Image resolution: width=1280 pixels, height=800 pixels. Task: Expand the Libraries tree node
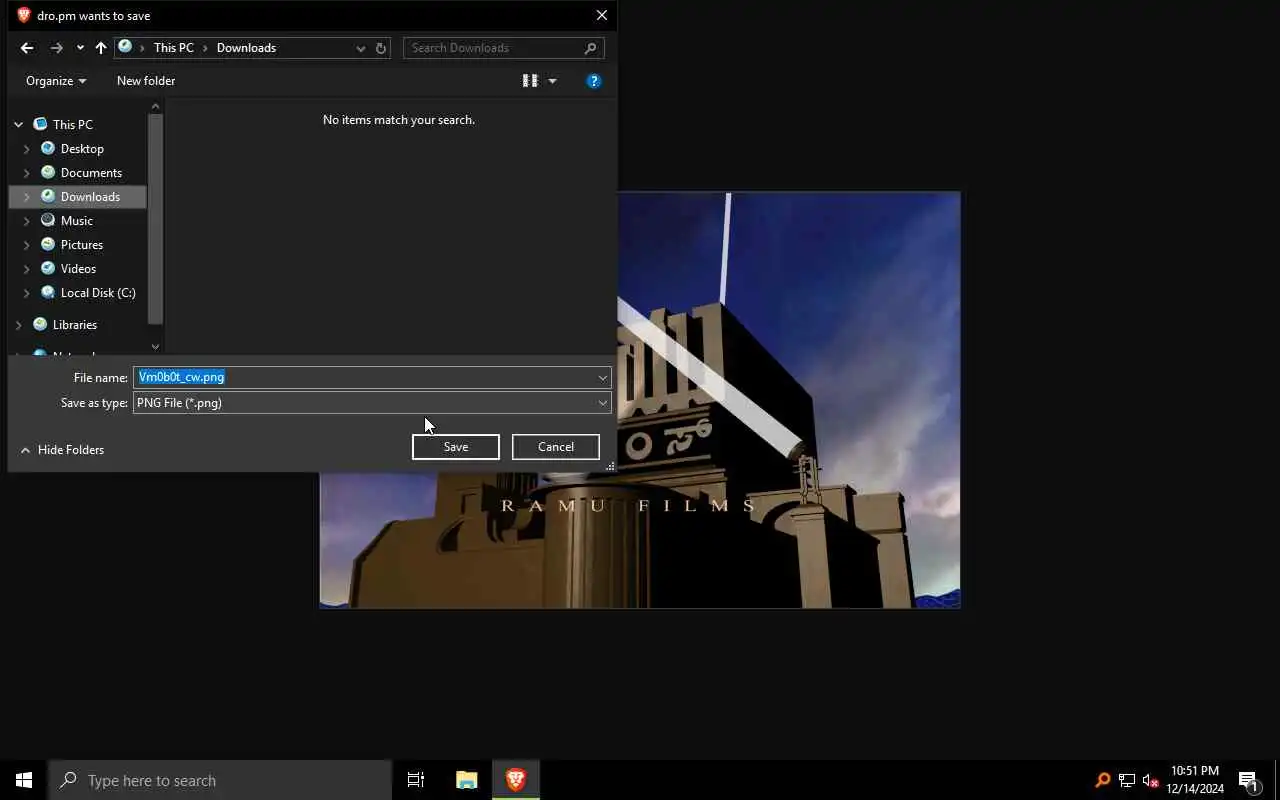click(x=18, y=325)
